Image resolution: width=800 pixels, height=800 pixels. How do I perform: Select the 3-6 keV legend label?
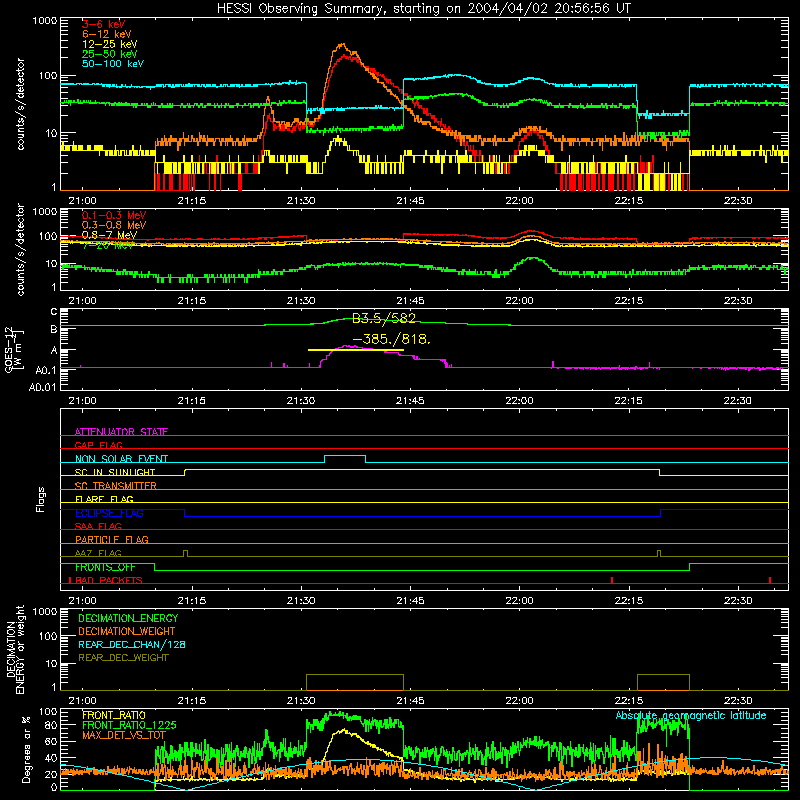tap(104, 24)
